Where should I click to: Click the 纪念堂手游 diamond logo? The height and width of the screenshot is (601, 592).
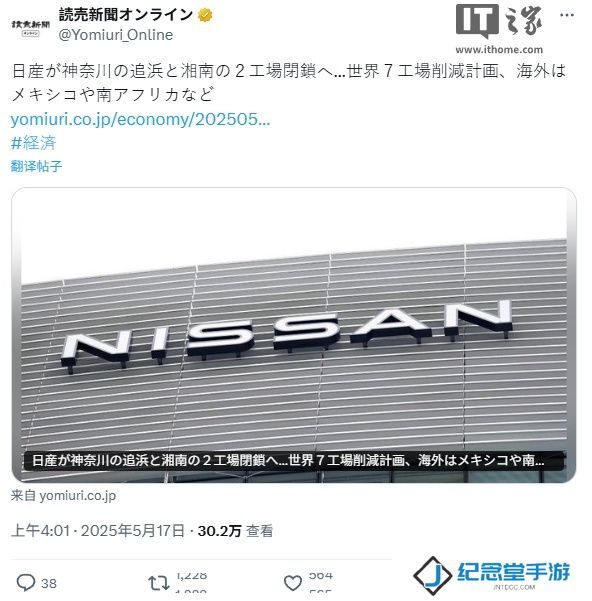tap(433, 575)
